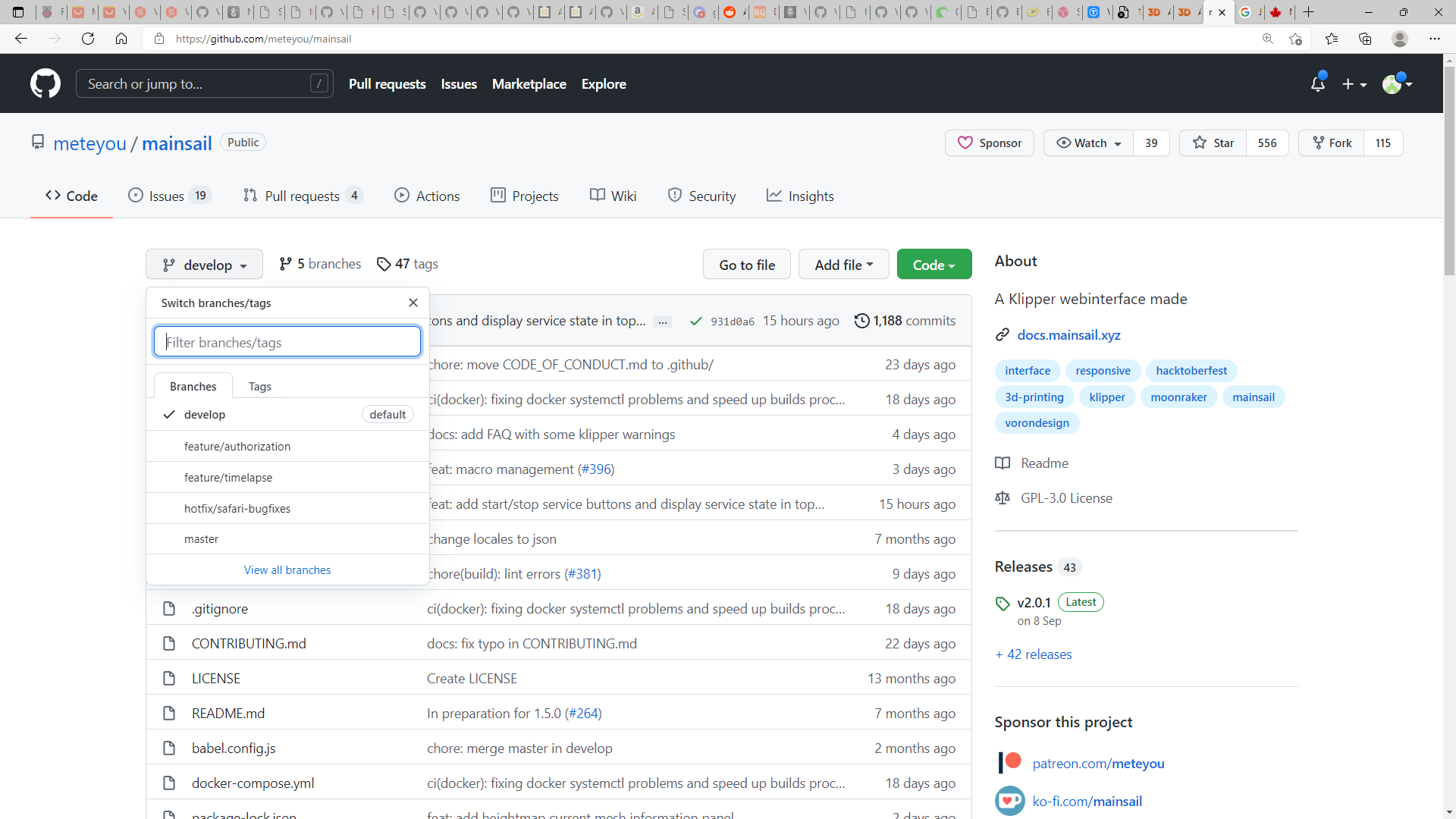Open the CONTRIBUTING.md file
The image size is (1456, 819).
click(249, 644)
